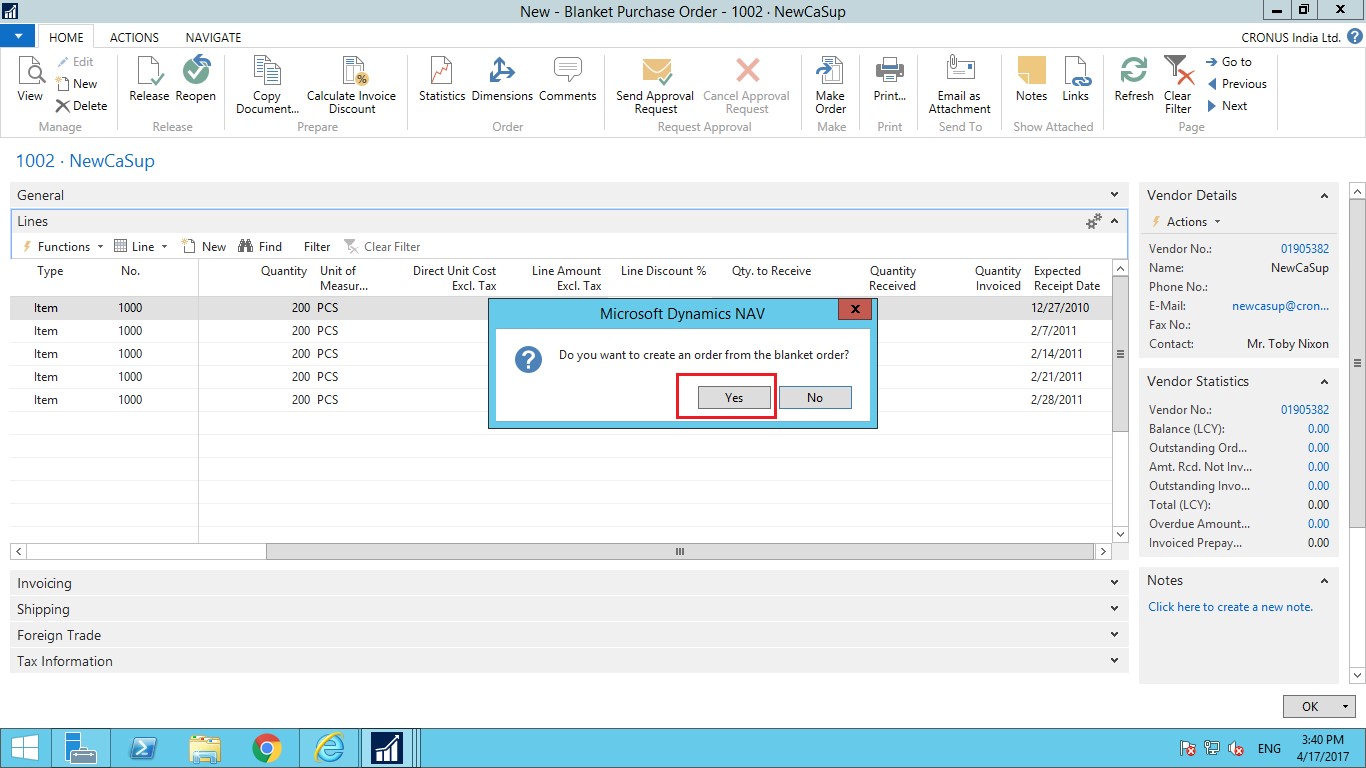Click Send Approval Request
Image resolution: width=1366 pixels, height=768 pixels.
pos(655,86)
